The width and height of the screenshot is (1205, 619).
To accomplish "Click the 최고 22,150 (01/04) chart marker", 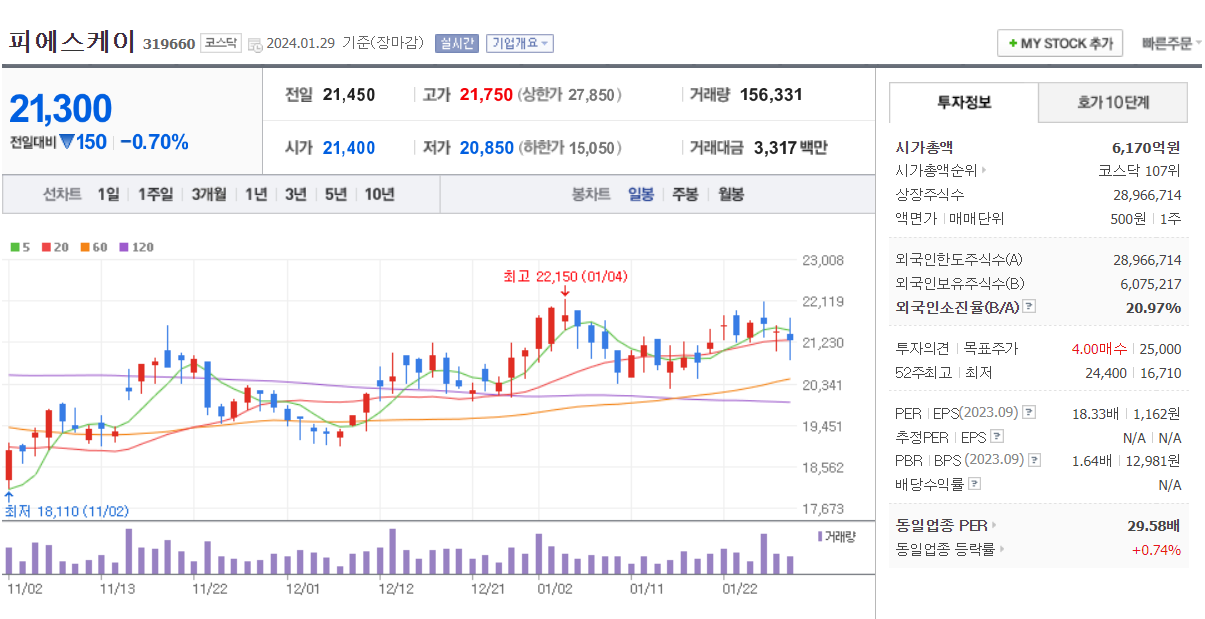I will click(565, 276).
